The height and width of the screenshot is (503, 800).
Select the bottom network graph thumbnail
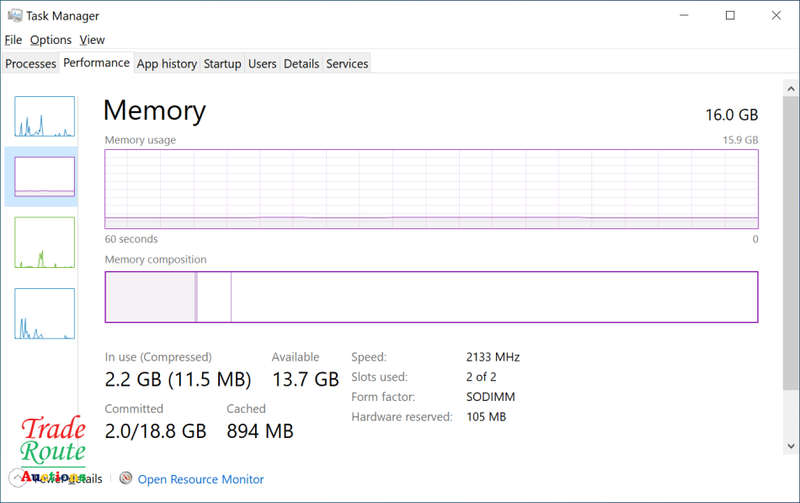pyautogui.click(x=44, y=313)
